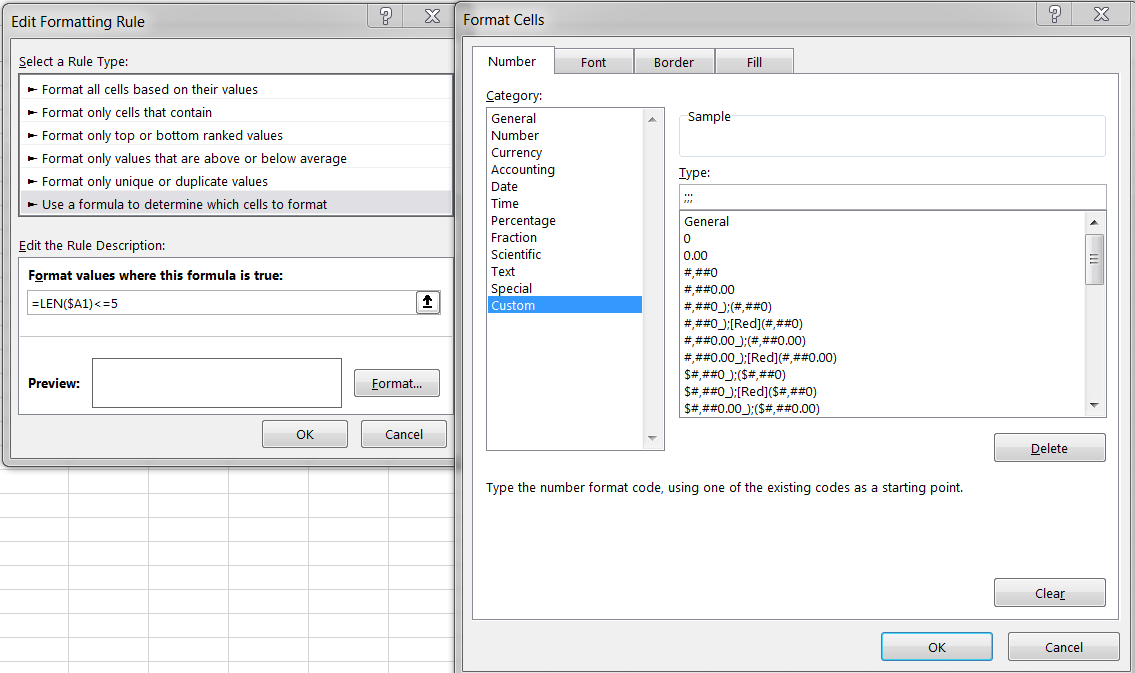
Task: Close the Edit Formatting Rule dialog
Action: click(x=432, y=16)
